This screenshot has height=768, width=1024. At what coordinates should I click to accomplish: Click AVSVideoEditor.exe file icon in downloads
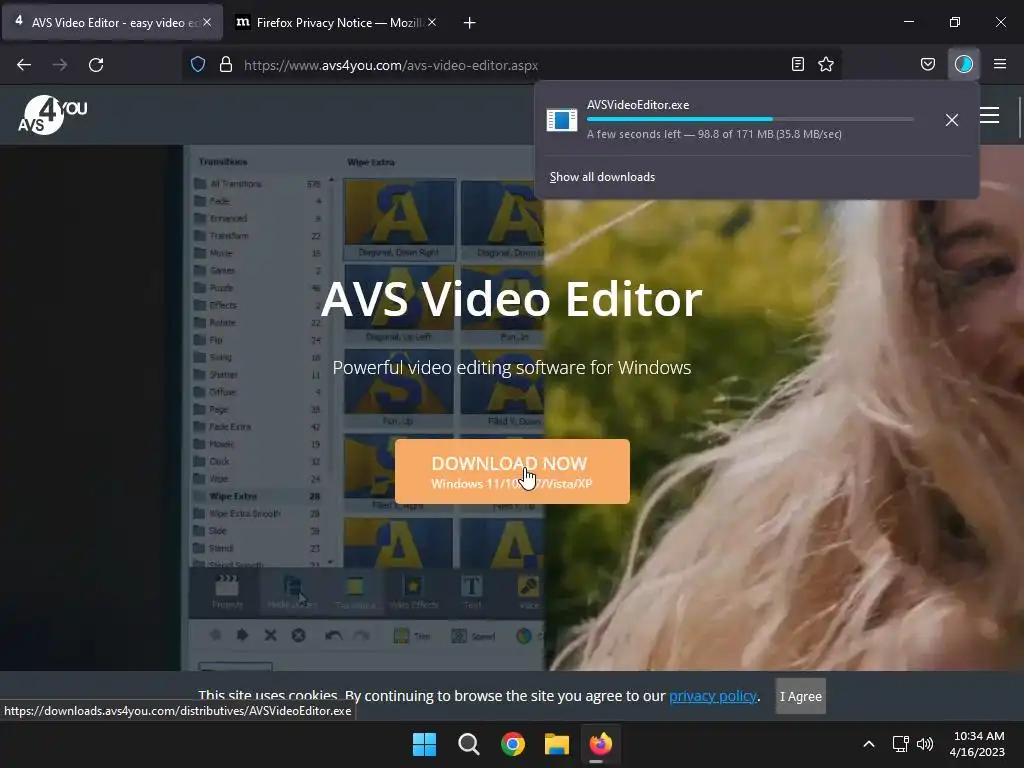click(x=562, y=120)
